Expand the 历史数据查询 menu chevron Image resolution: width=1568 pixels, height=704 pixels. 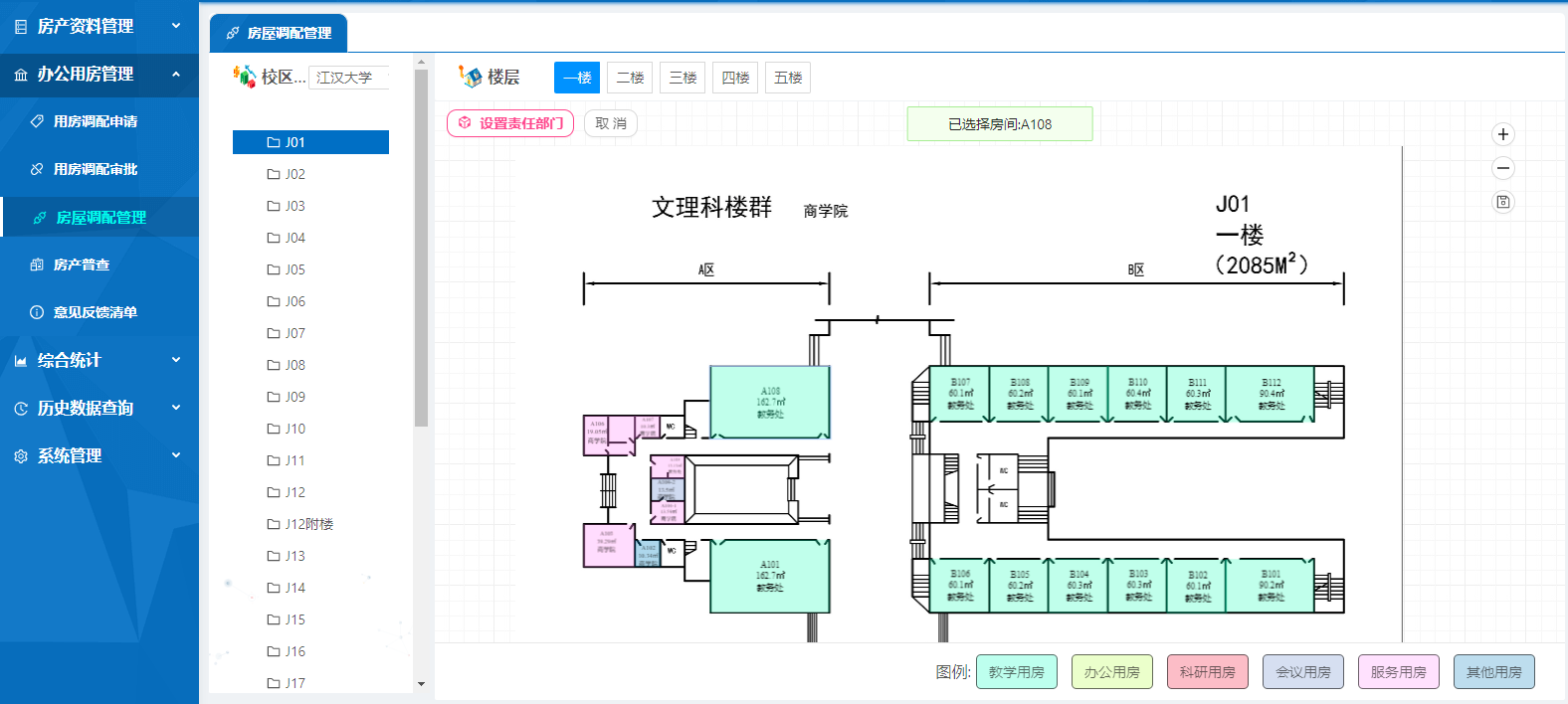(x=176, y=408)
